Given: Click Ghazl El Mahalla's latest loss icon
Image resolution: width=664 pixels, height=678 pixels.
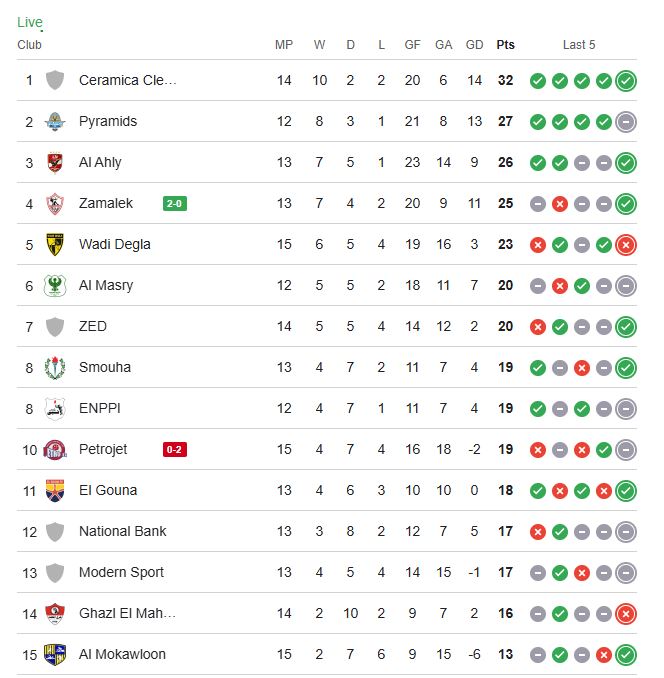Looking at the screenshot, I should point(626,614).
